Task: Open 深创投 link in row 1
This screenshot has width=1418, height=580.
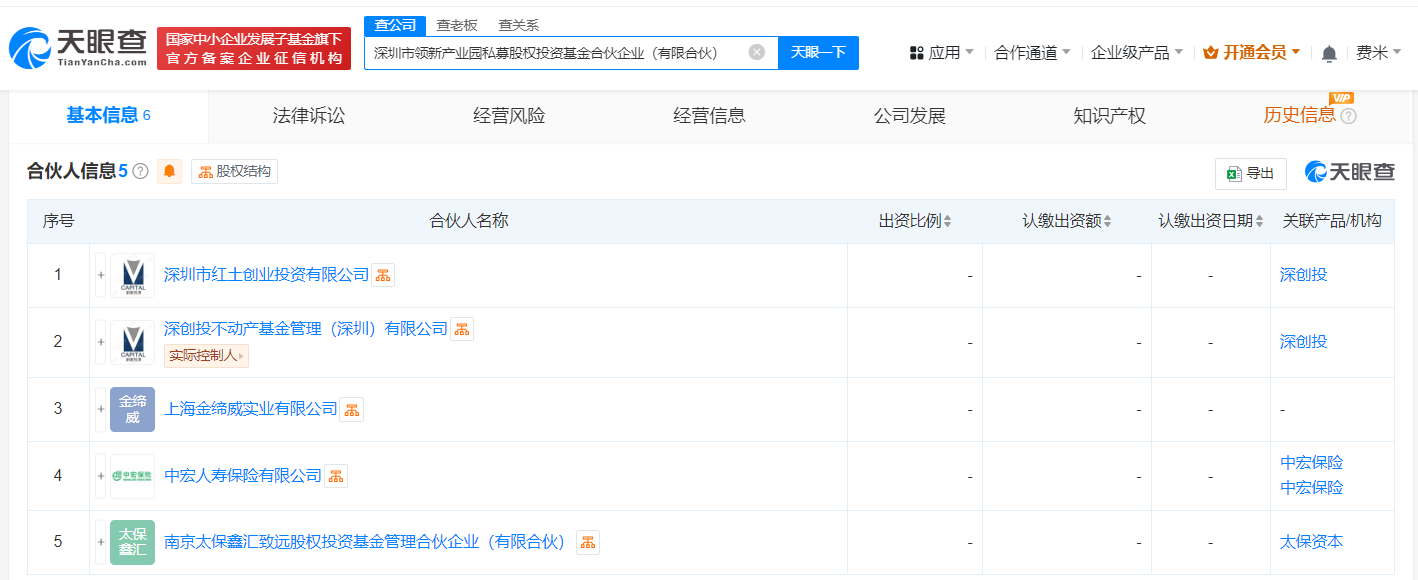Action: [1303, 275]
